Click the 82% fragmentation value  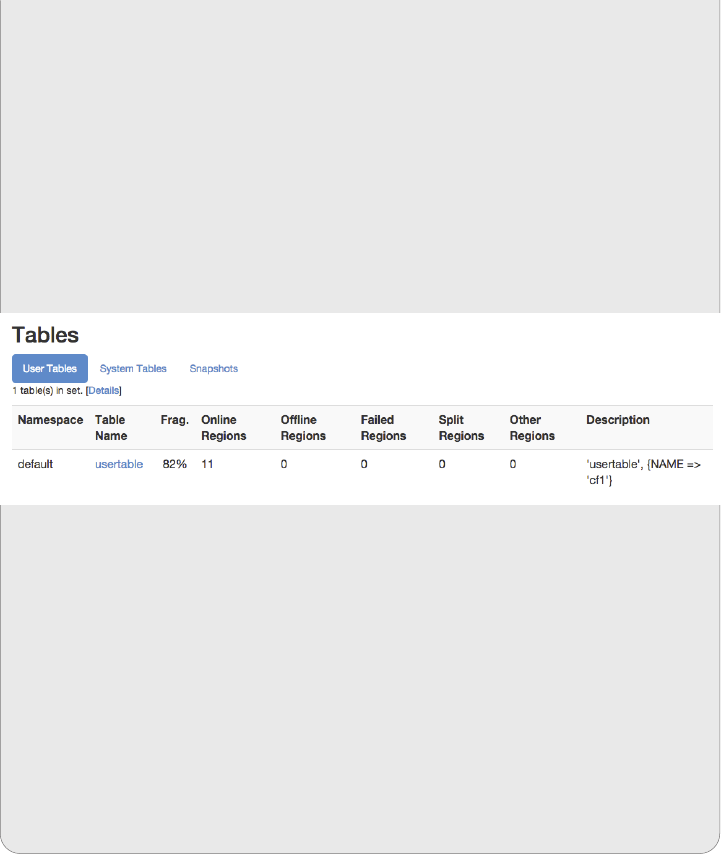click(x=175, y=465)
